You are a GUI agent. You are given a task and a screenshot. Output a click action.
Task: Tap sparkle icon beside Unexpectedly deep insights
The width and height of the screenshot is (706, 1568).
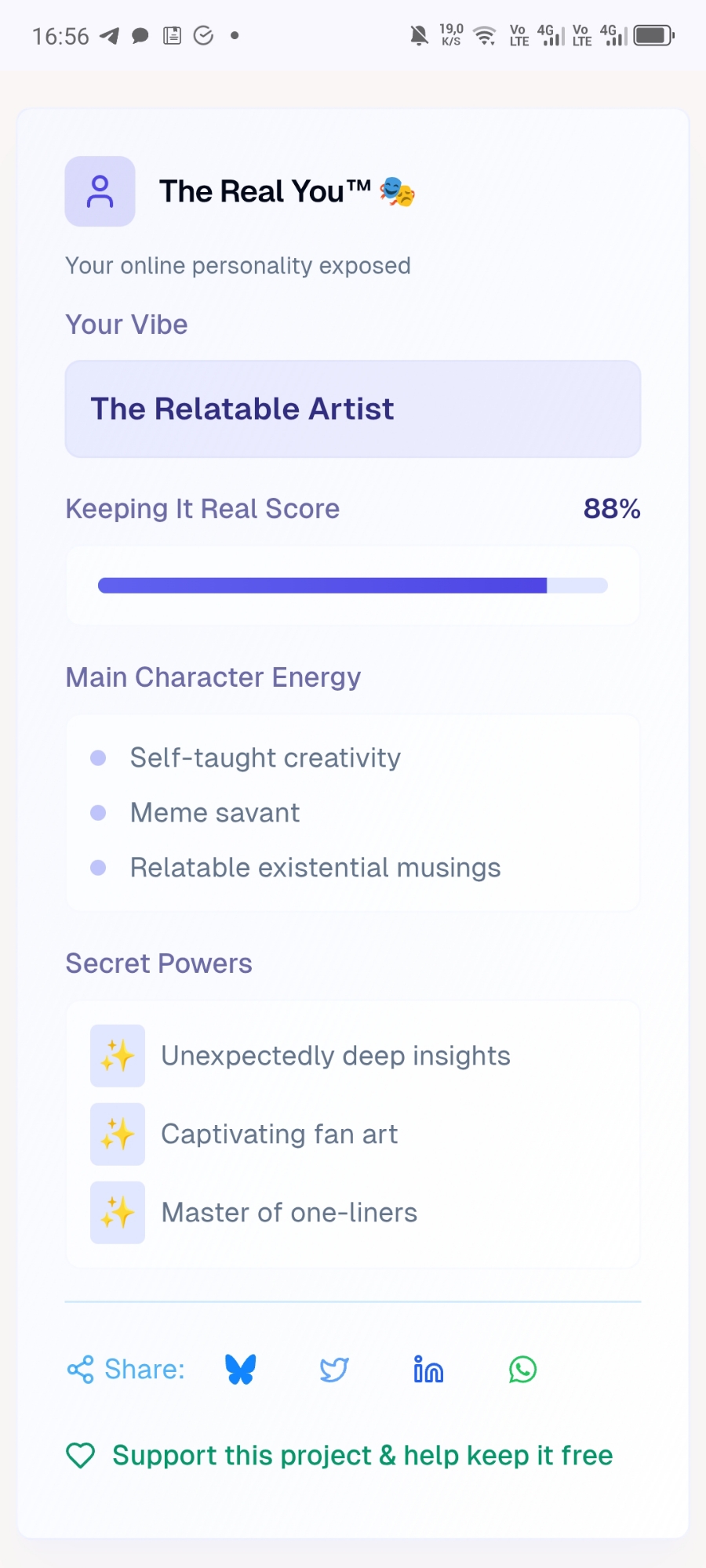pos(118,1056)
